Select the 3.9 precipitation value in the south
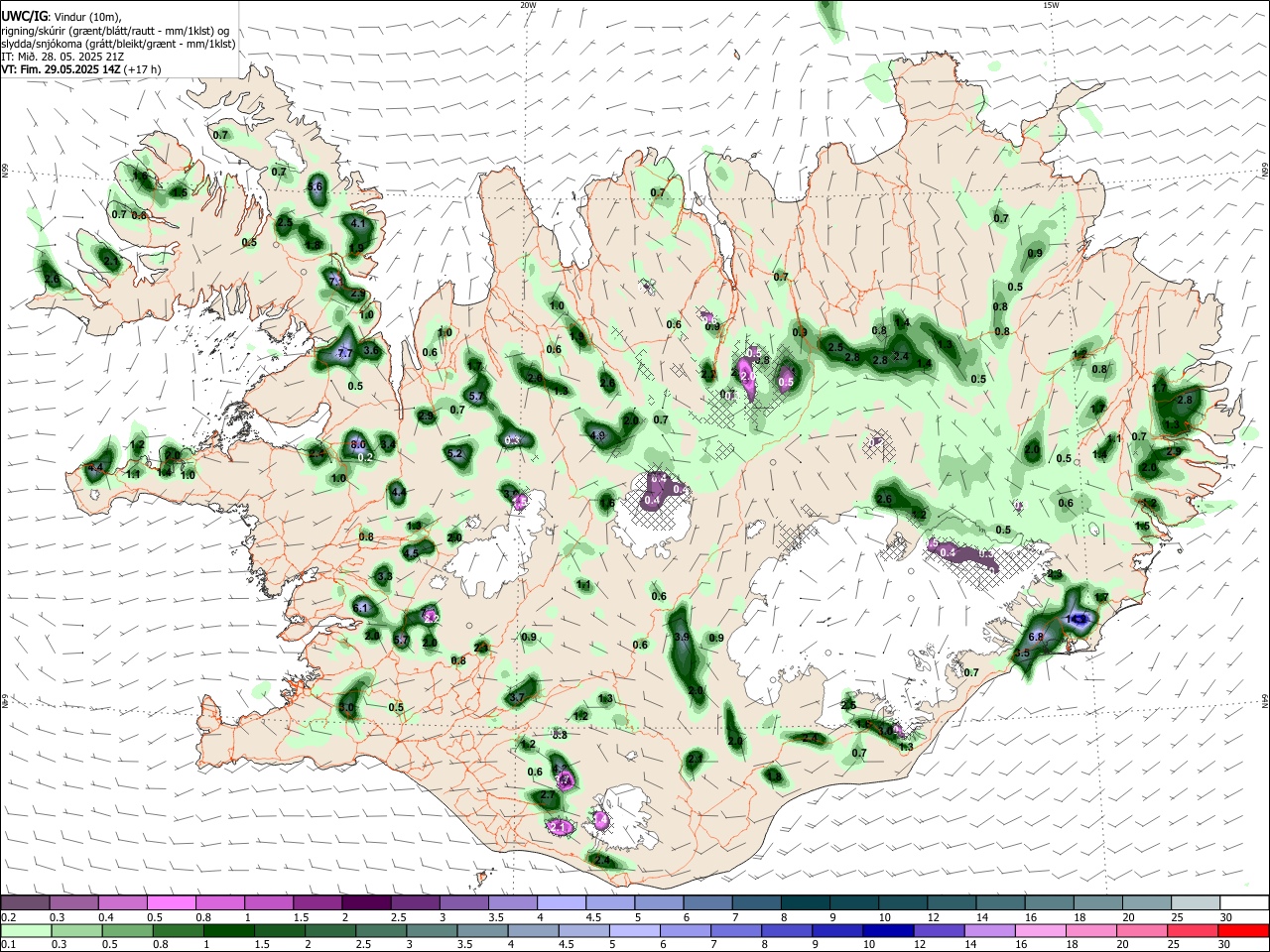Screen dimensions: 1270x952 pos(681,638)
